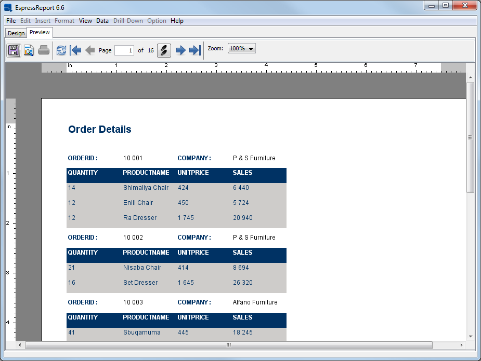Jump to the first page arrow
The image size is (481, 361).
pos(76,50)
